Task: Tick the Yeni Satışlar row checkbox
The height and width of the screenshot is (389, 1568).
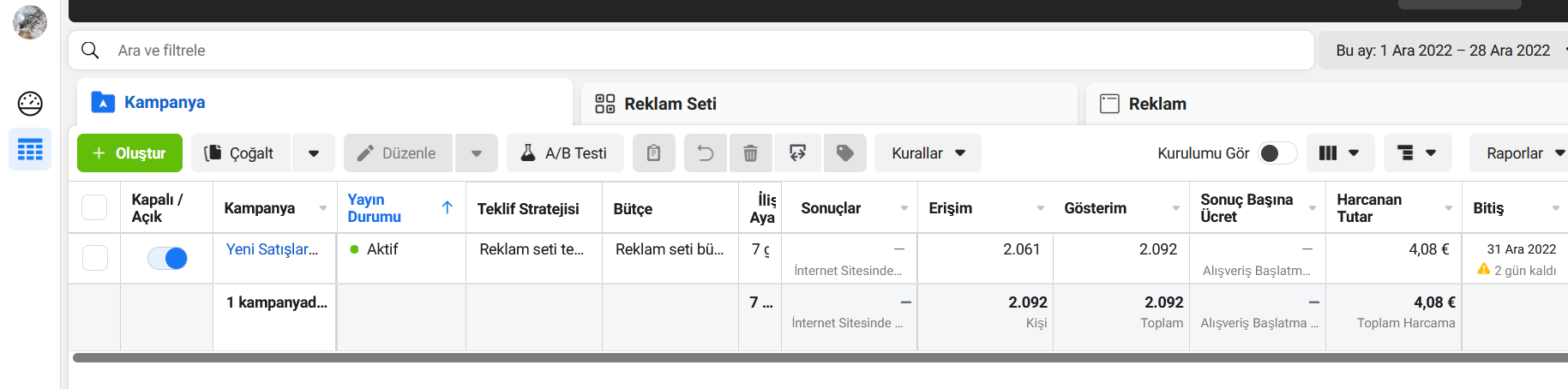Action: 95,258
